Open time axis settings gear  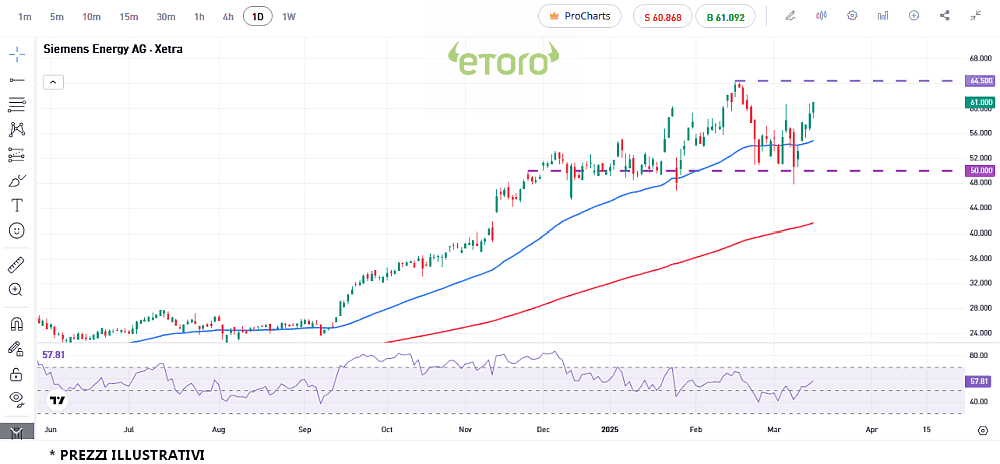[983, 430]
